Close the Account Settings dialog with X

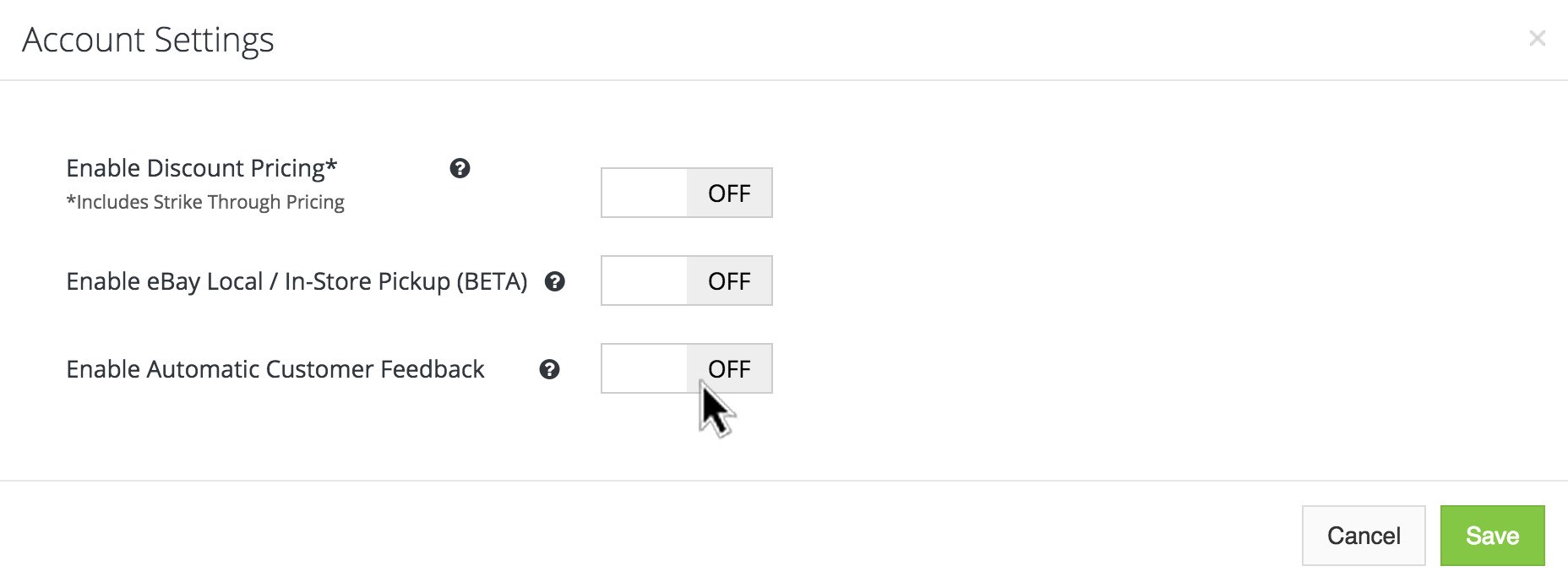(x=1537, y=38)
